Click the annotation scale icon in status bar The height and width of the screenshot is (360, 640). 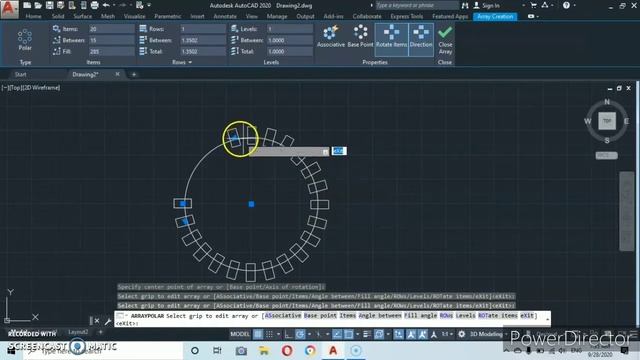click(433, 334)
